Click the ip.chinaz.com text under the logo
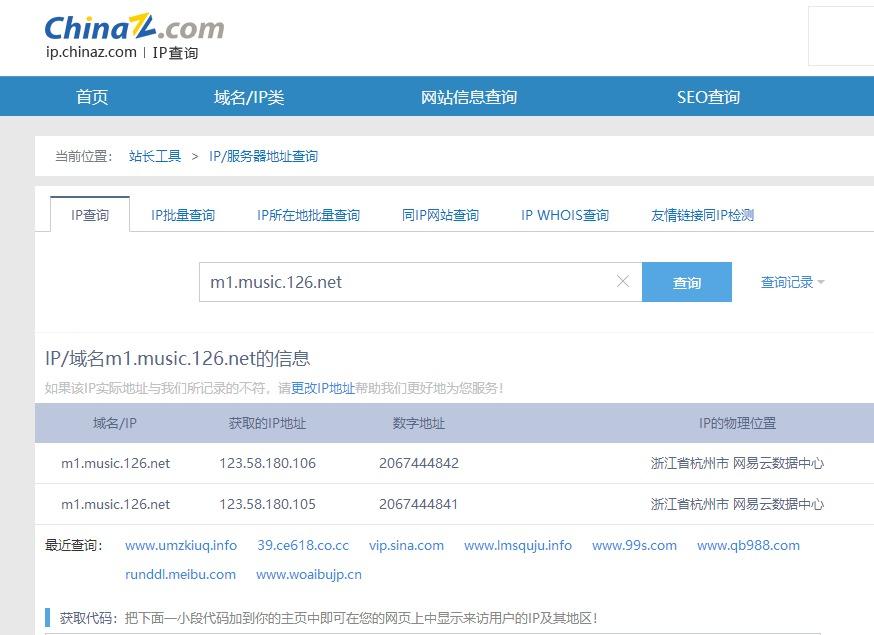The width and height of the screenshot is (874, 635). click(91, 52)
